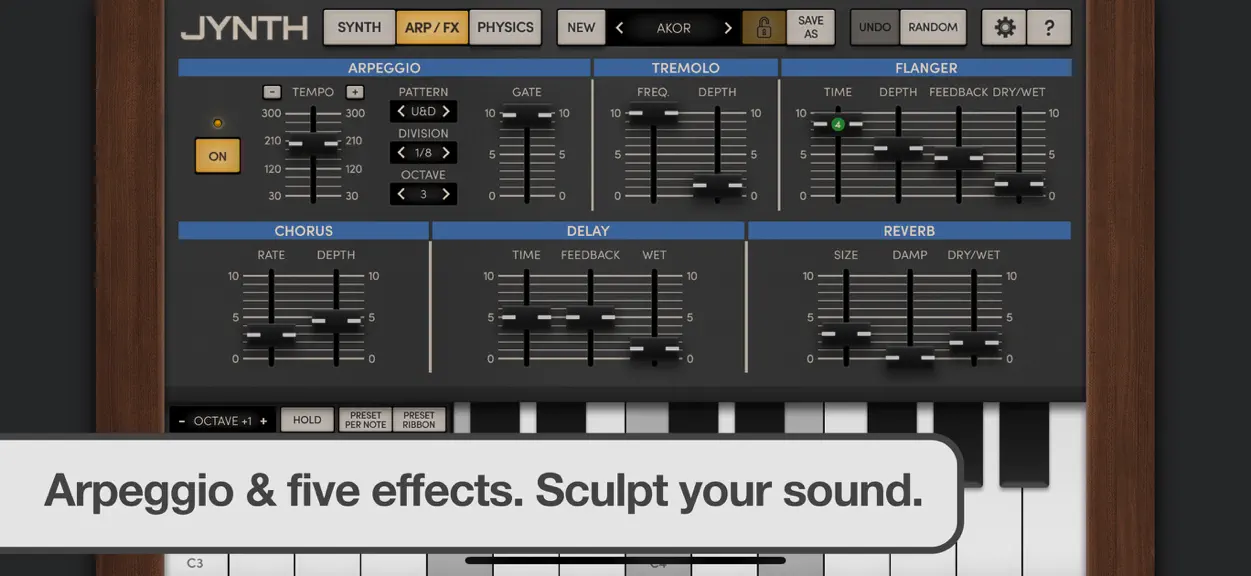The image size is (1251, 576).
Task: Click the arpeggio octave value 3
Action: point(423,194)
